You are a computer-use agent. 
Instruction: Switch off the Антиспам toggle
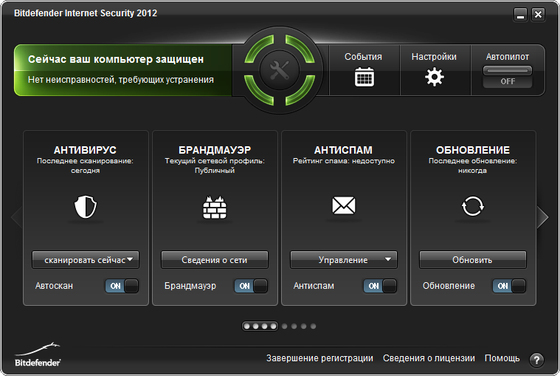(x=380, y=286)
